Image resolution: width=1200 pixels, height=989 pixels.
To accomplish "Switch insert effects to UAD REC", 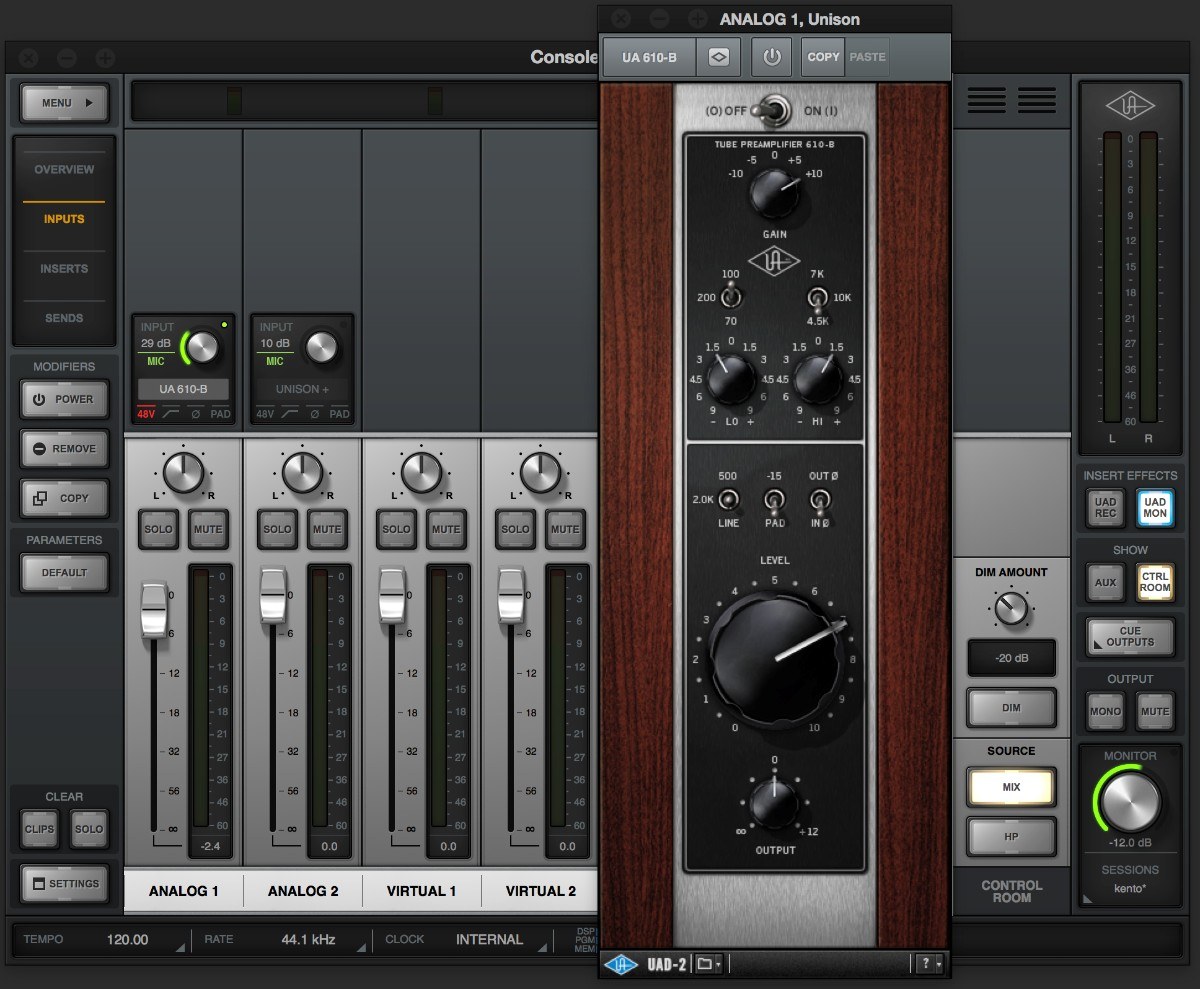I will [1105, 508].
